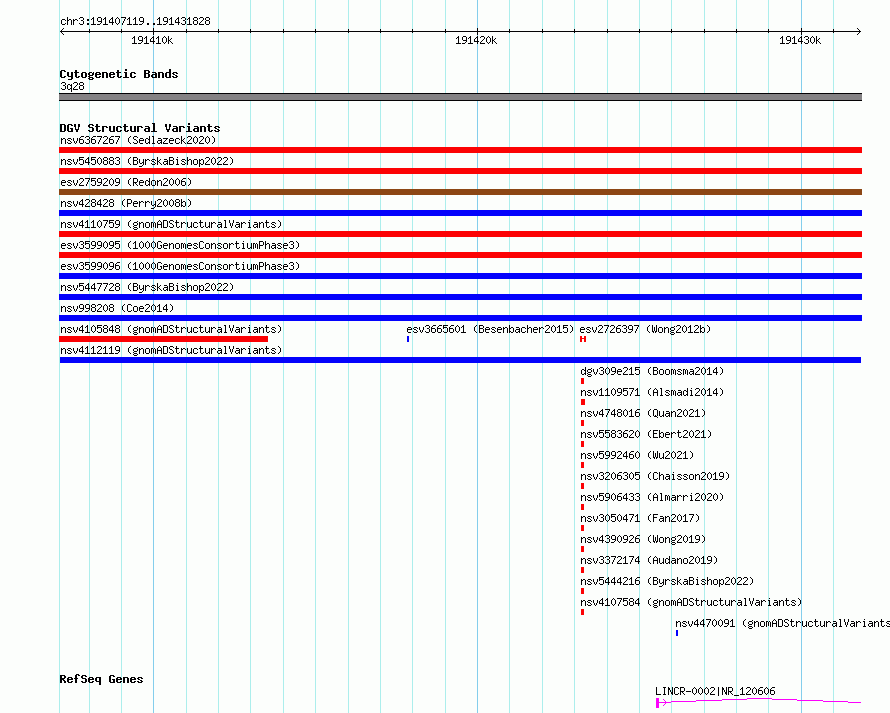Open nsv5444216 (ByrskaBishop2022) variant

click(x=667, y=581)
